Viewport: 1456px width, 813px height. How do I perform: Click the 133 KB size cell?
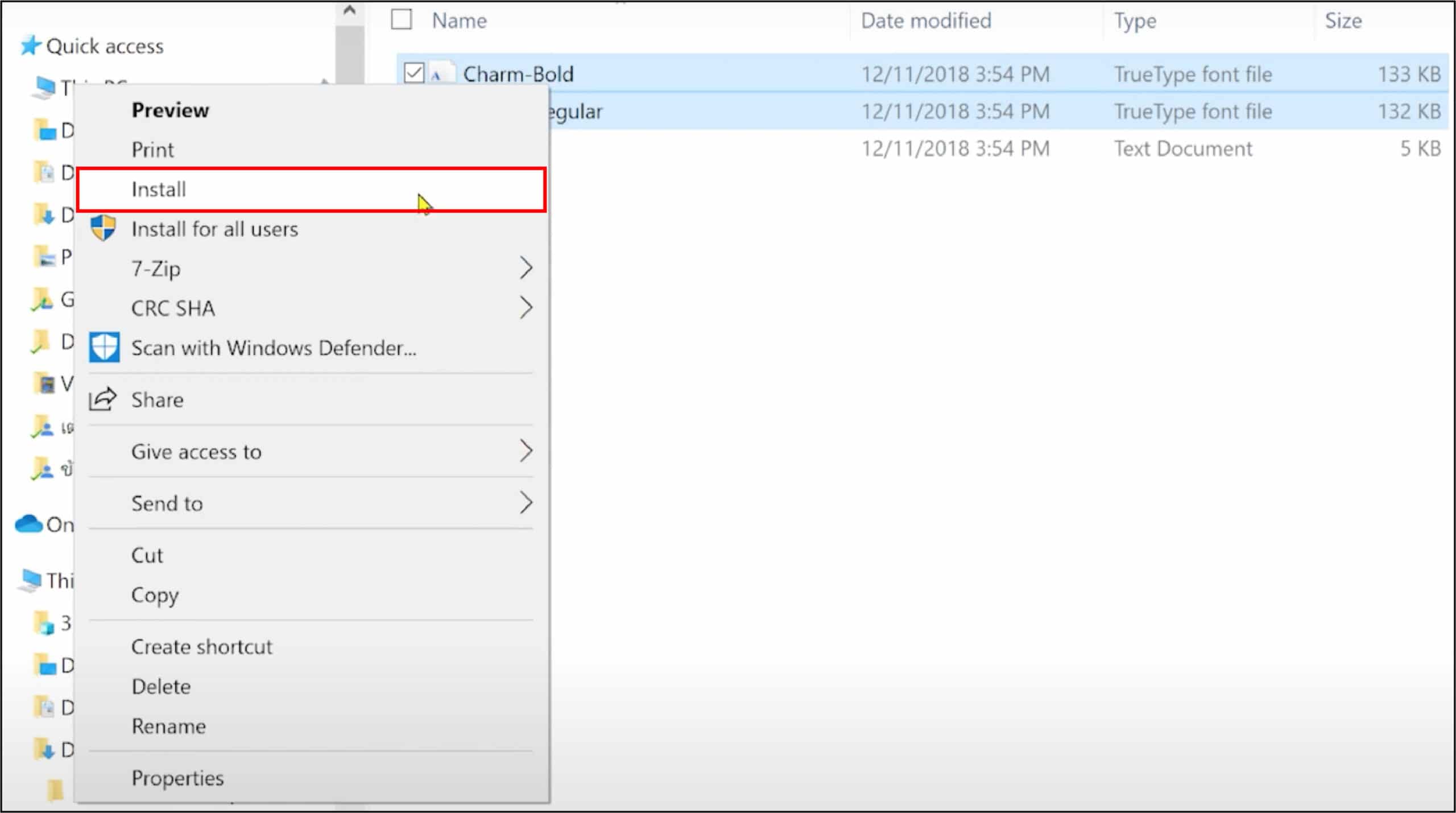pos(1409,74)
